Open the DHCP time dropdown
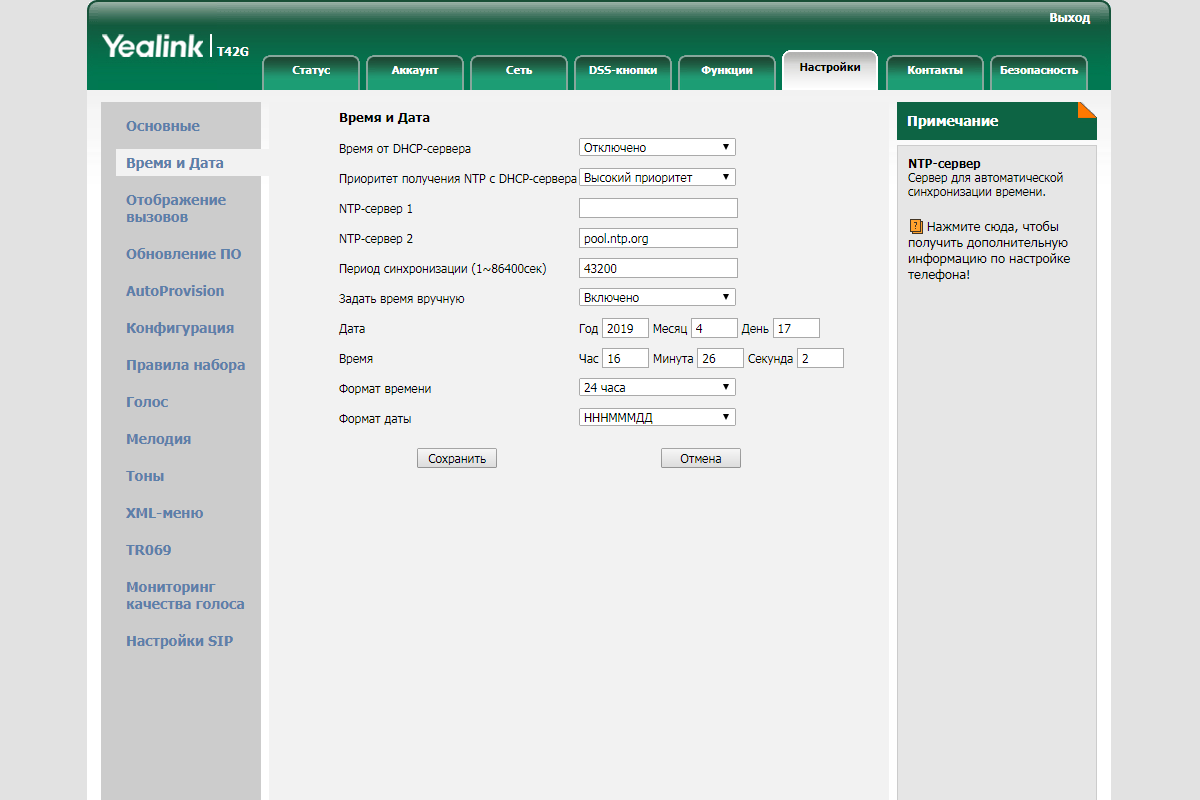Viewport: 1200px width, 800px height. tap(657, 147)
